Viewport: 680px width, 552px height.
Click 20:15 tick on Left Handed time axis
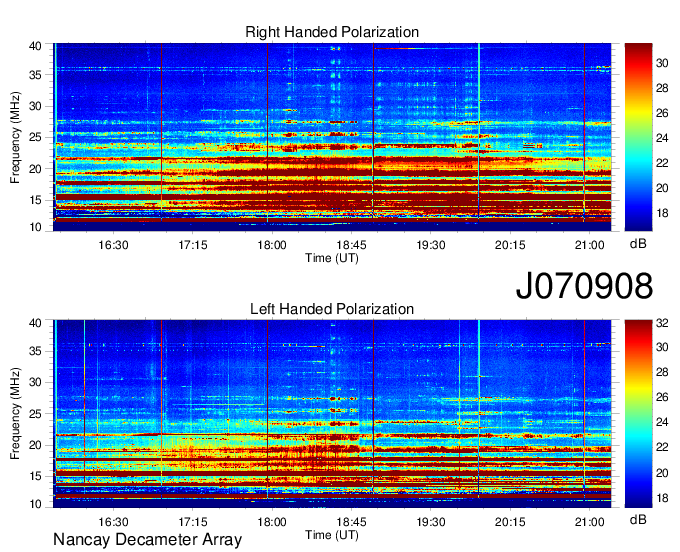[x=510, y=522]
